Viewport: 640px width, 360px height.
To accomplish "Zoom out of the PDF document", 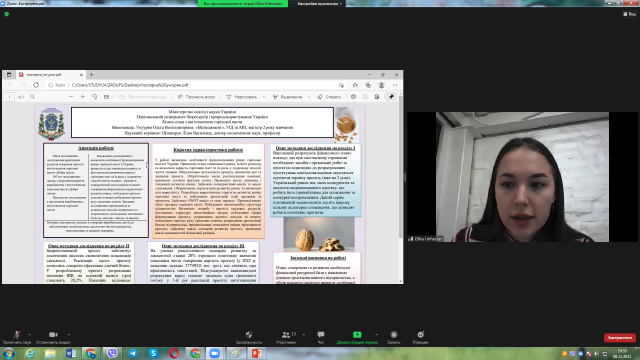I will 71,97.
